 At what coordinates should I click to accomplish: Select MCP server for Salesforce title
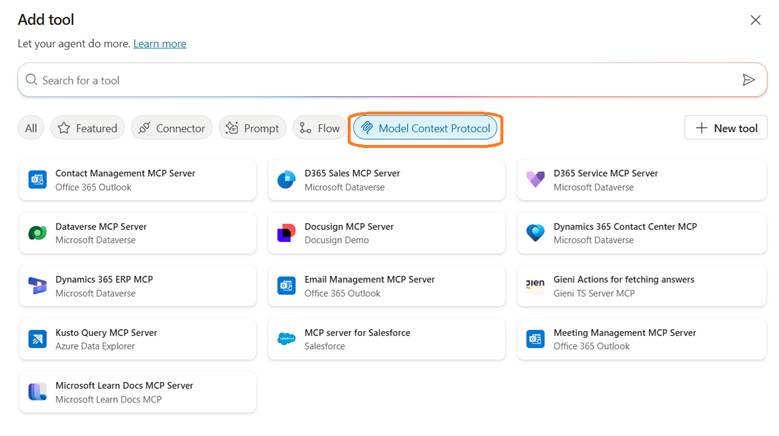point(357,333)
